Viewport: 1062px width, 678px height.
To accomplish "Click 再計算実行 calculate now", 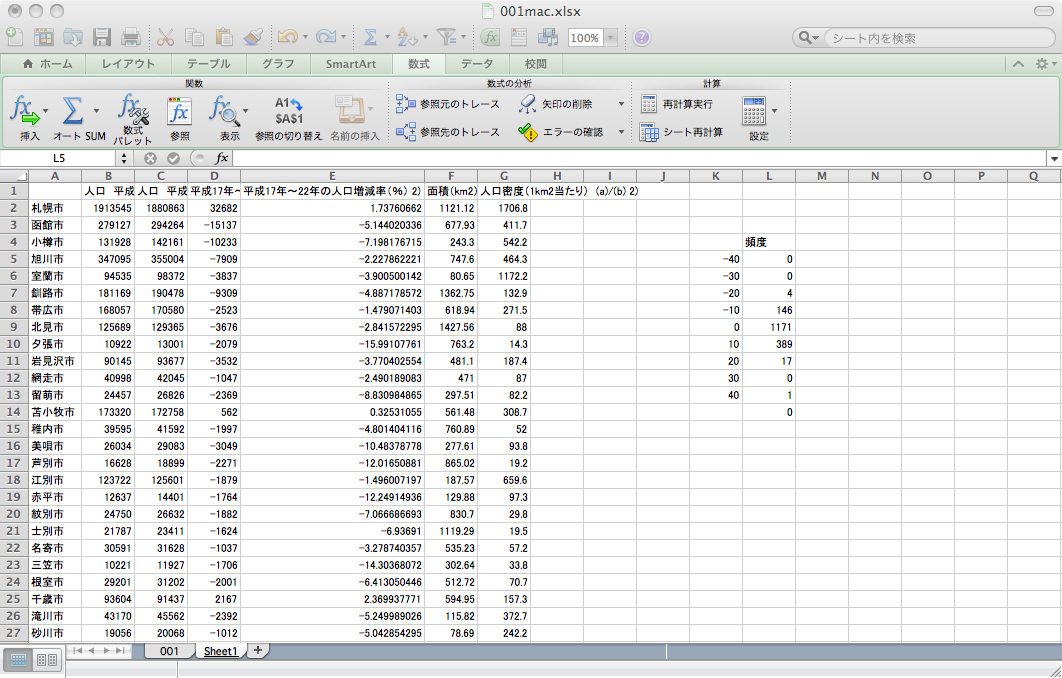I will pyautogui.click(x=676, y=104).
